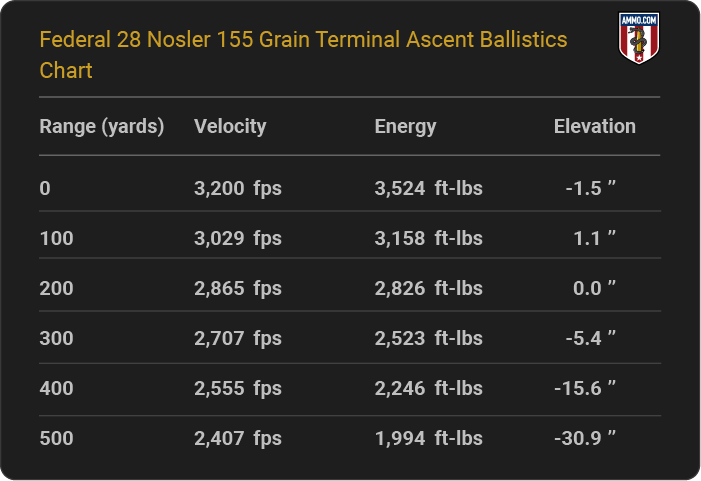701x481 pixels.
Task: Select the Elevation column header
Action: (x=595, y=127)
